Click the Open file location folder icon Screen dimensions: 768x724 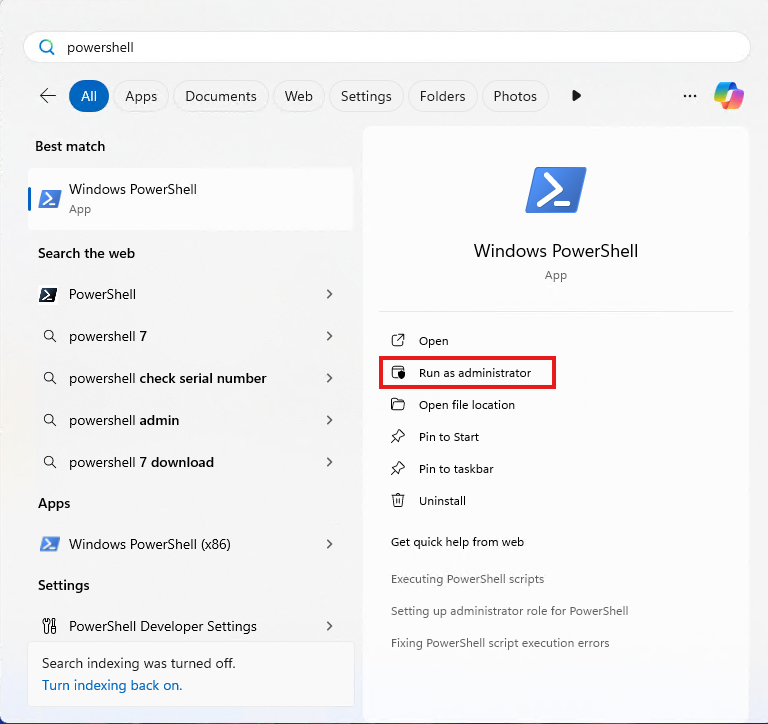(x=398, y=405)
